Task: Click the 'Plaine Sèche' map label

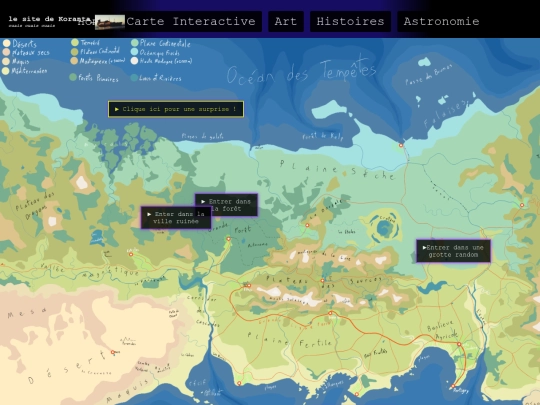Action: [338, 170]
